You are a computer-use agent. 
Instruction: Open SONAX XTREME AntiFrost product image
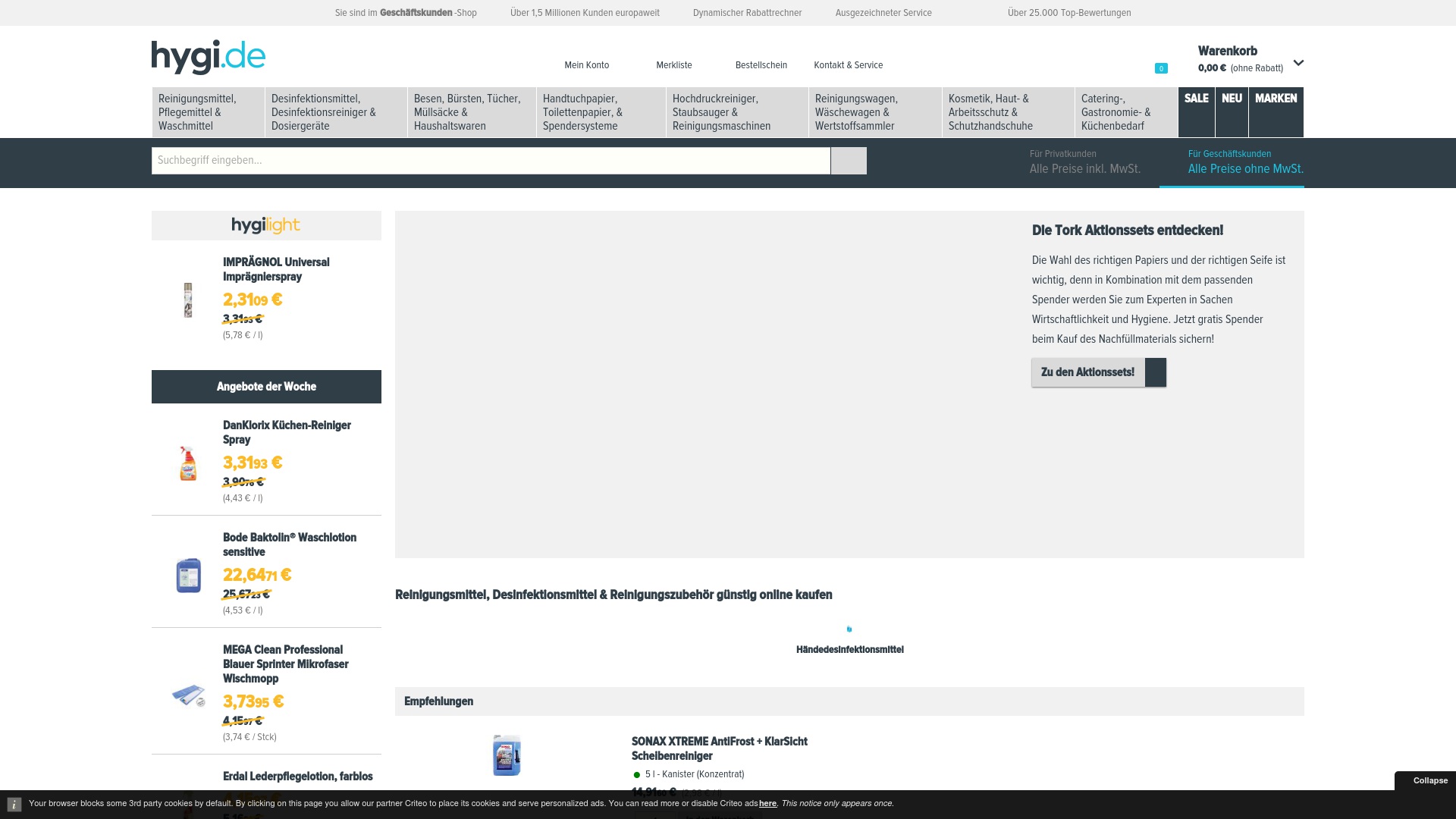tap(507, 755)
